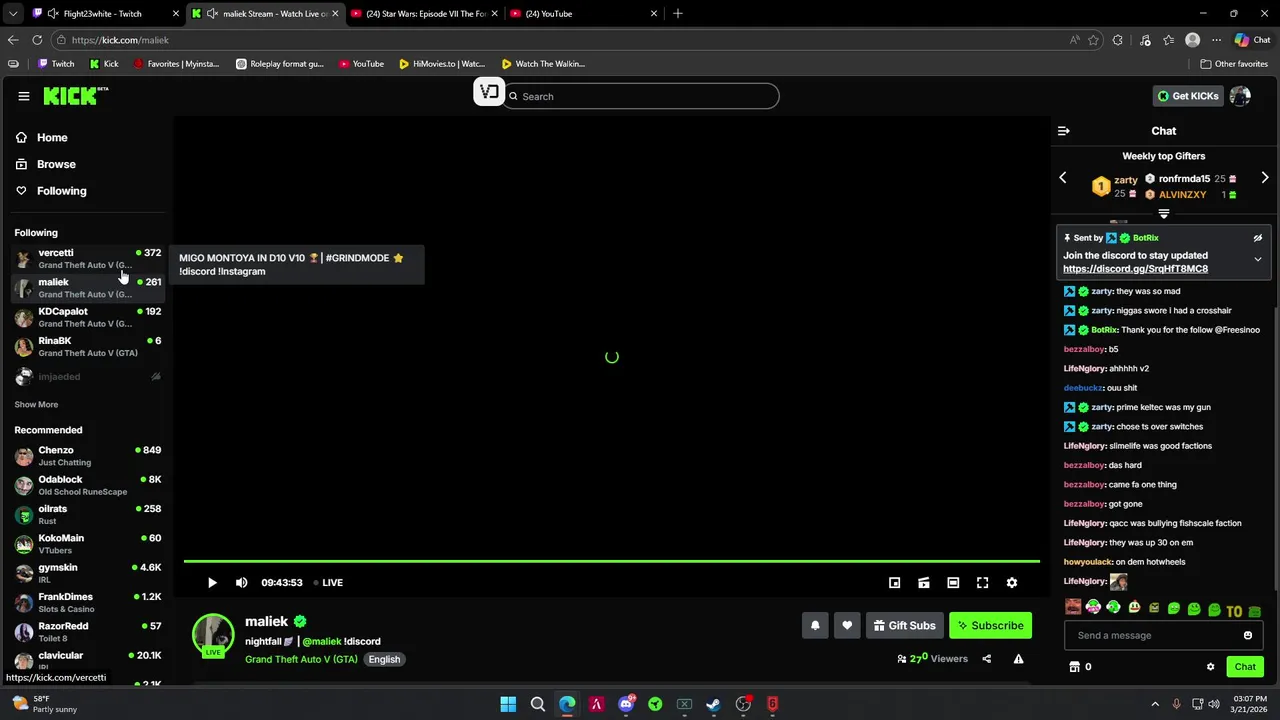The height and width of the screenshot is (720, 1280).
Task: Expand the pinned message chevron
Action: click(x=1258, y=259)
